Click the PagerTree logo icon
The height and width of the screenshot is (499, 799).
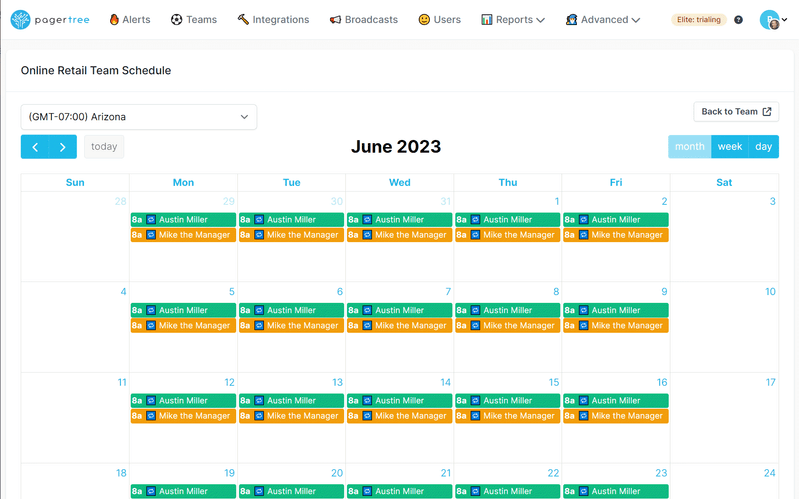(x=21, y=19)
